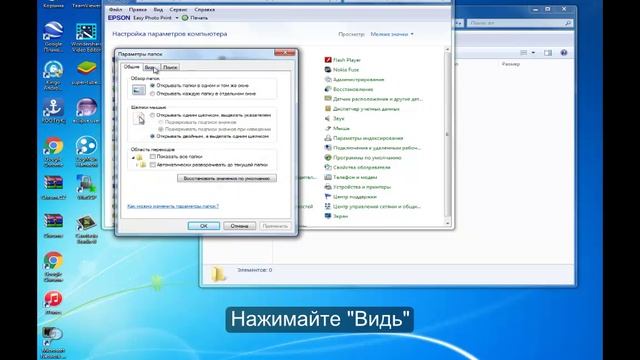Click the help icon in Explorer window
The width and height of the screenshot is (640, 360).
564,53
